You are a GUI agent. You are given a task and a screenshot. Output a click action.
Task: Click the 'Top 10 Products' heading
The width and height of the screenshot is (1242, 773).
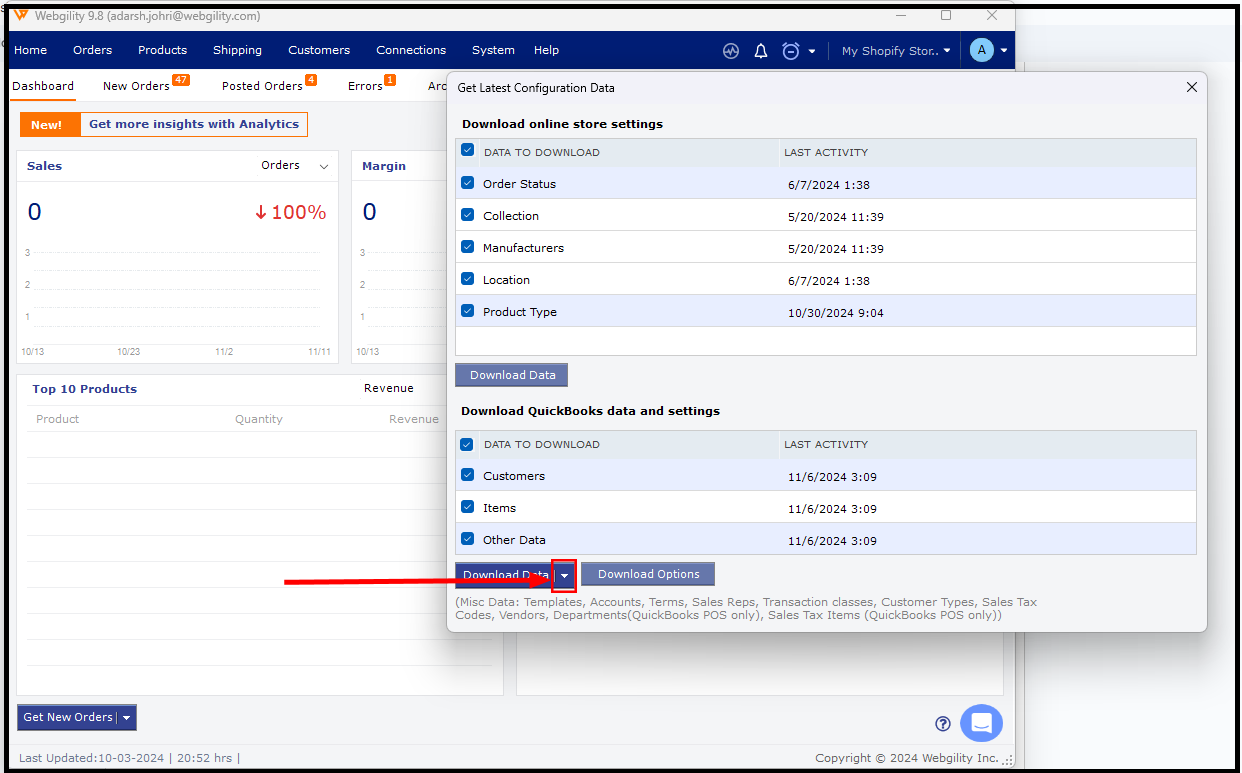pos(84,389)
